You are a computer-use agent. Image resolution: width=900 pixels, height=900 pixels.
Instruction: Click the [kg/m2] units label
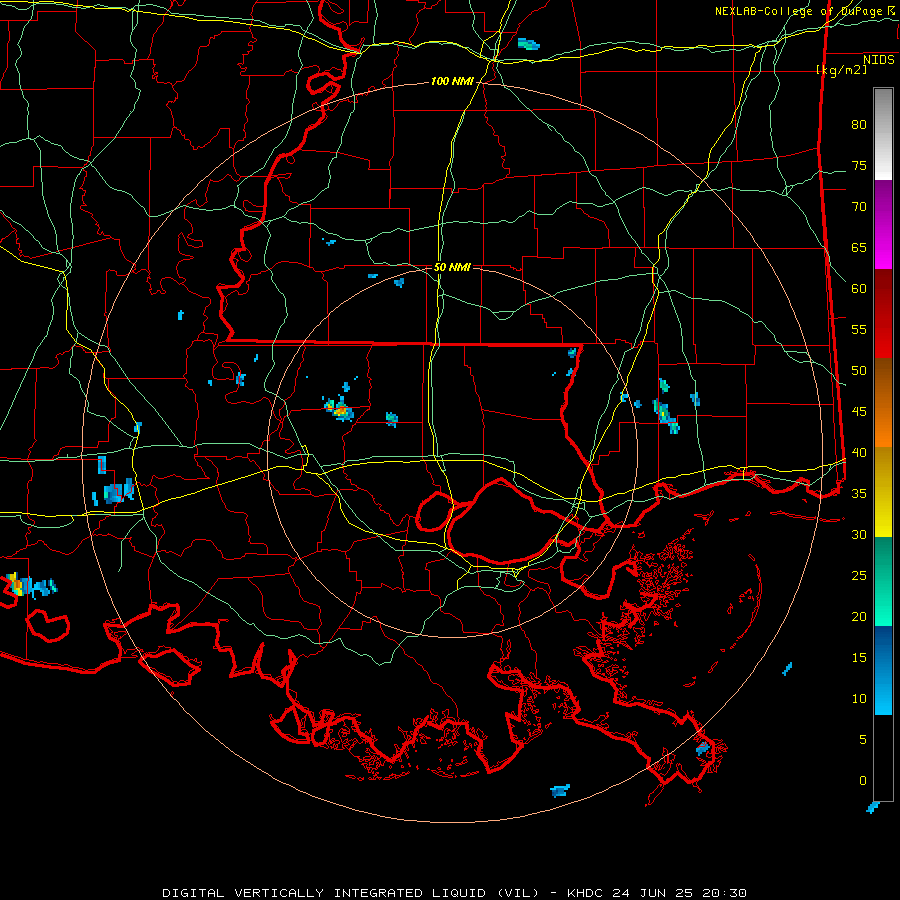tap(841, 70)
